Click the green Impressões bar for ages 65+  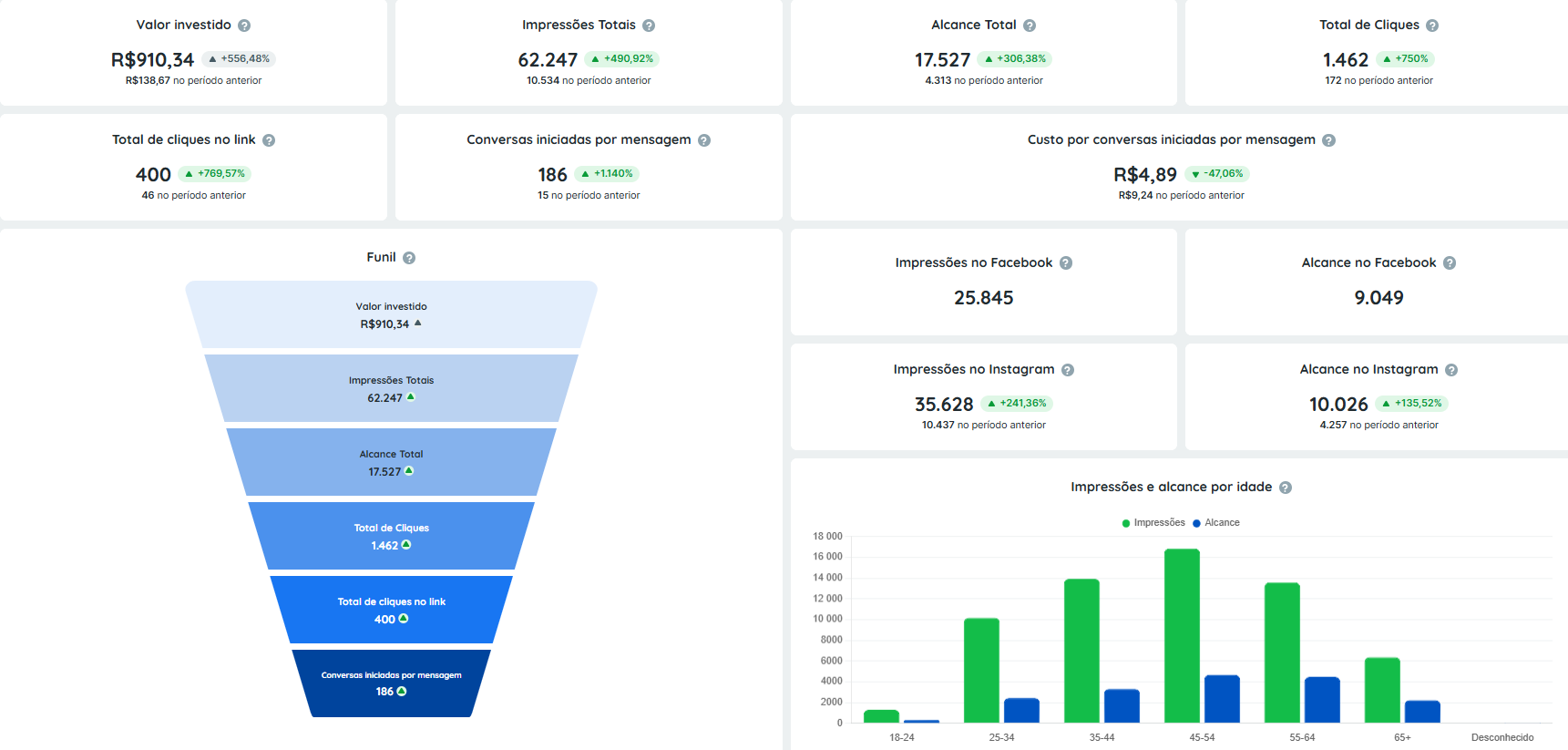click(1382, 690)
